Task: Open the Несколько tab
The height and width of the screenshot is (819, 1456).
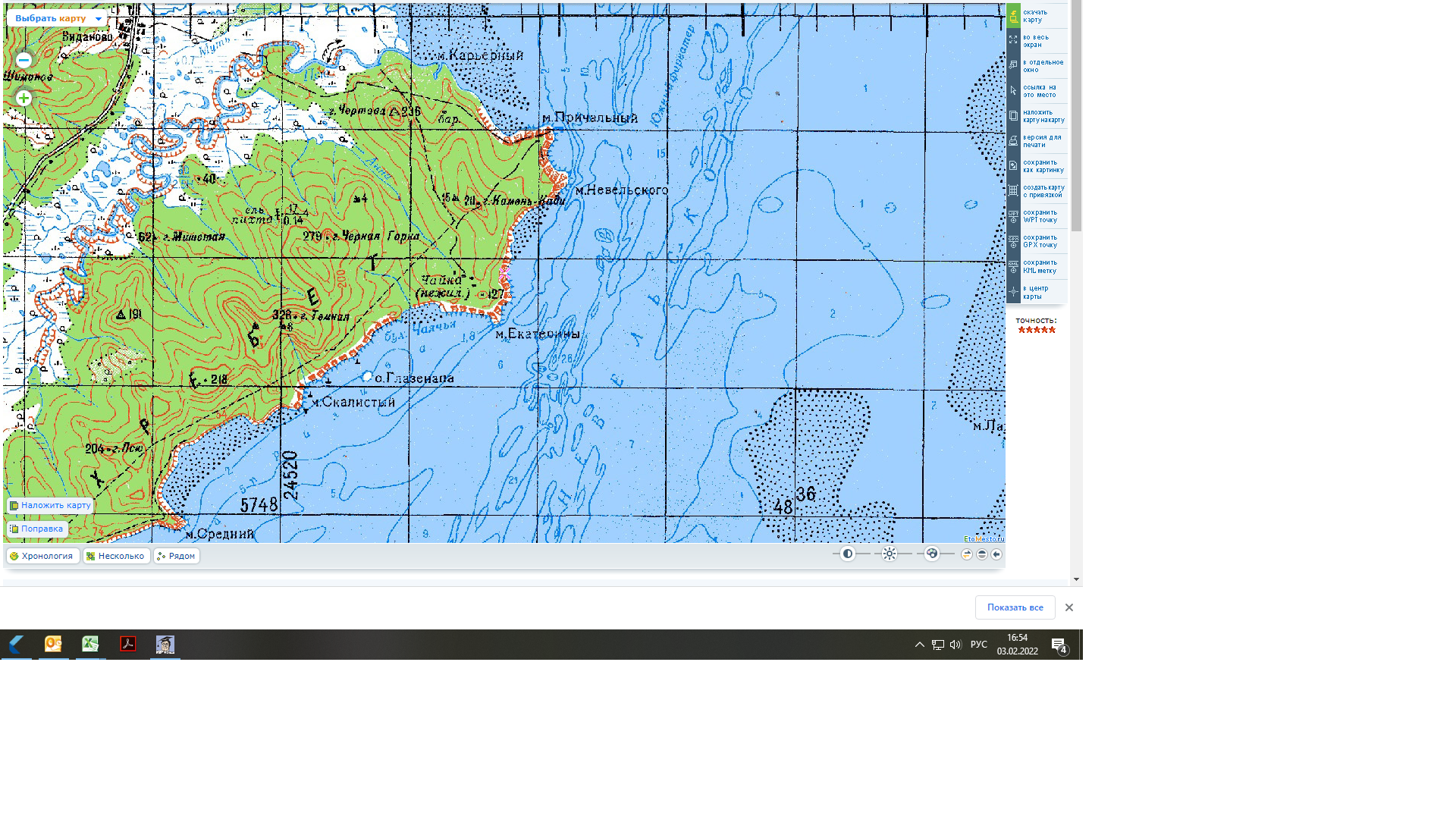Action: [116, 556]
